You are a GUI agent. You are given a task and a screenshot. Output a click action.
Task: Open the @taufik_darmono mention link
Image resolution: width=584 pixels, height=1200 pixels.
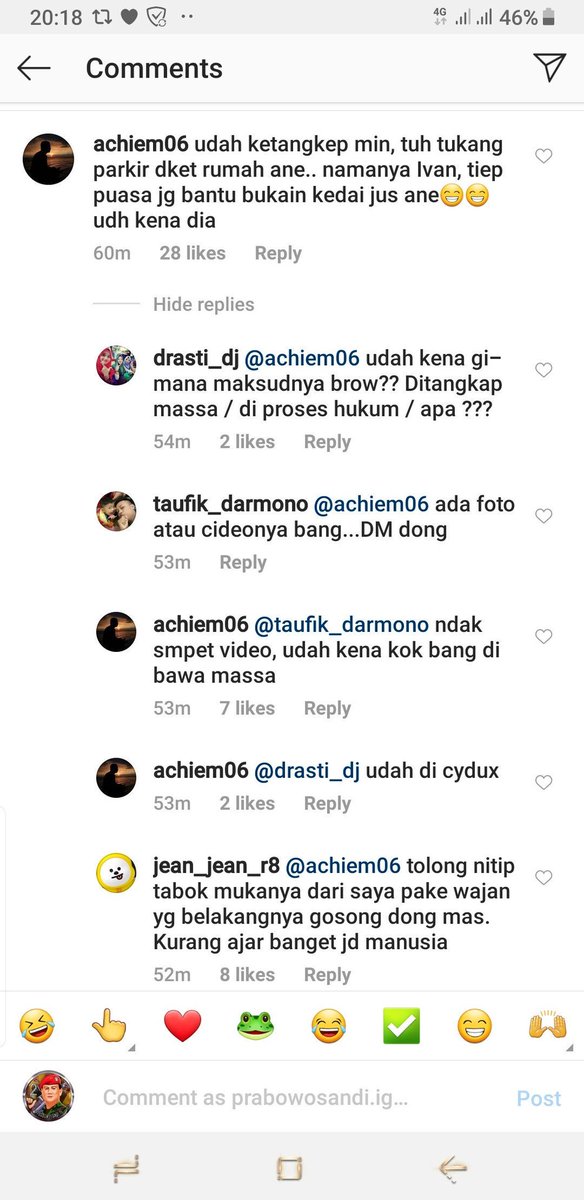point(341,624)
